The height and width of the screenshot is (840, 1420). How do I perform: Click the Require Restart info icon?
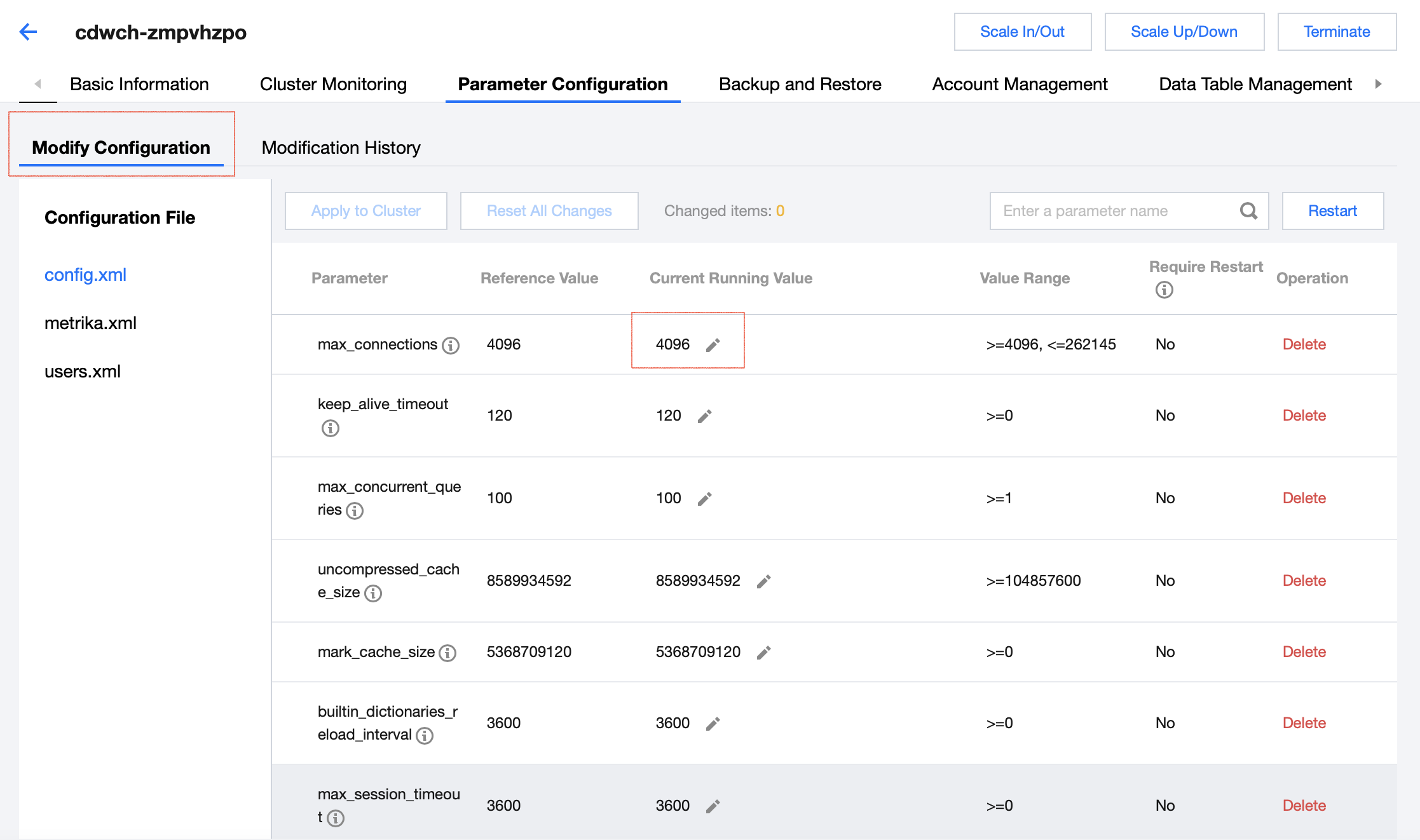pyautogui.click(x=1164, y=290)
